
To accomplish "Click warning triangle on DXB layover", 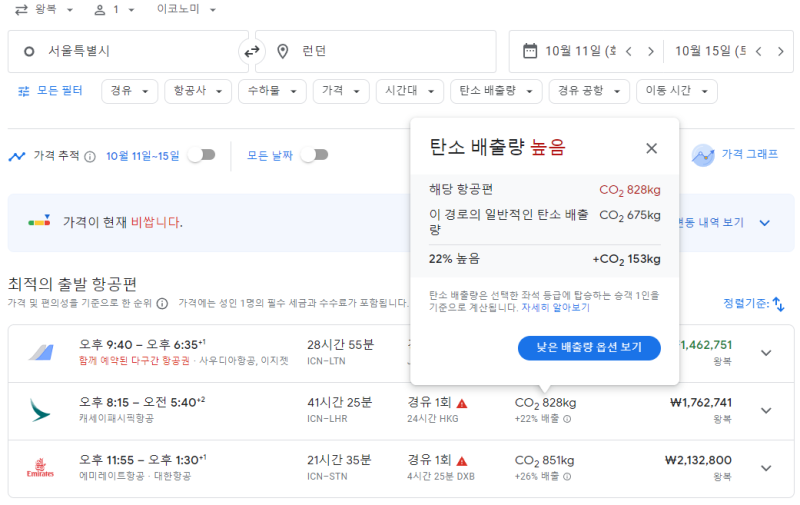I will tap(462, 461).
